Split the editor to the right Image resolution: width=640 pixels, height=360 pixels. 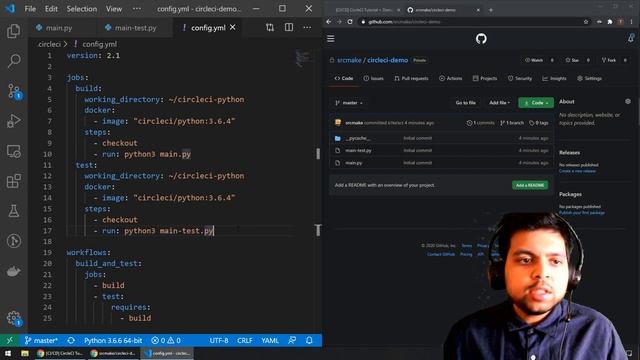[x=289, y=27]
